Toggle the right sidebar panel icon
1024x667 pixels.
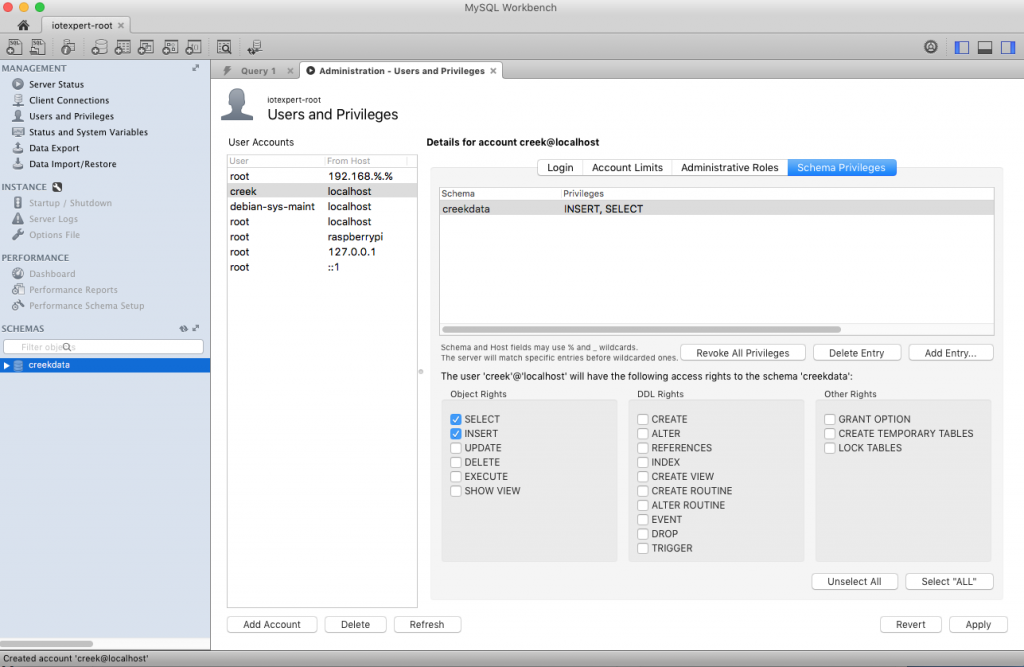tap(1008, 47)
